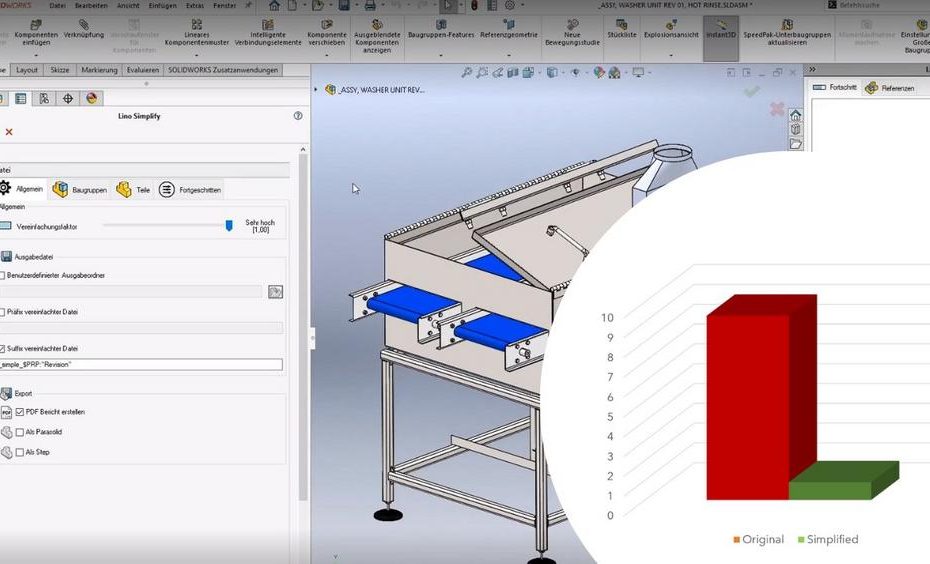Click the Vereinfachungsfaktor slider handle

click(229, 226)
